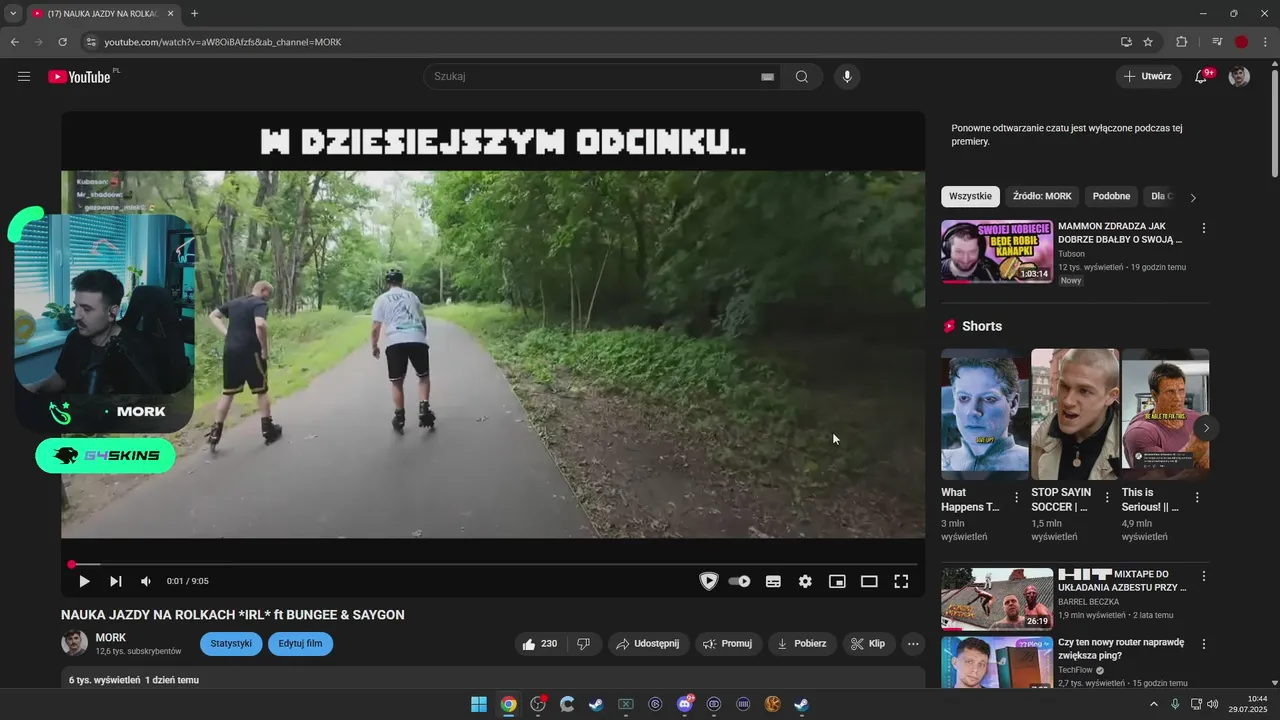Bookmark this page with star icon
This screenshot has width=1280, height=720.
click(x=1148, y=42)
